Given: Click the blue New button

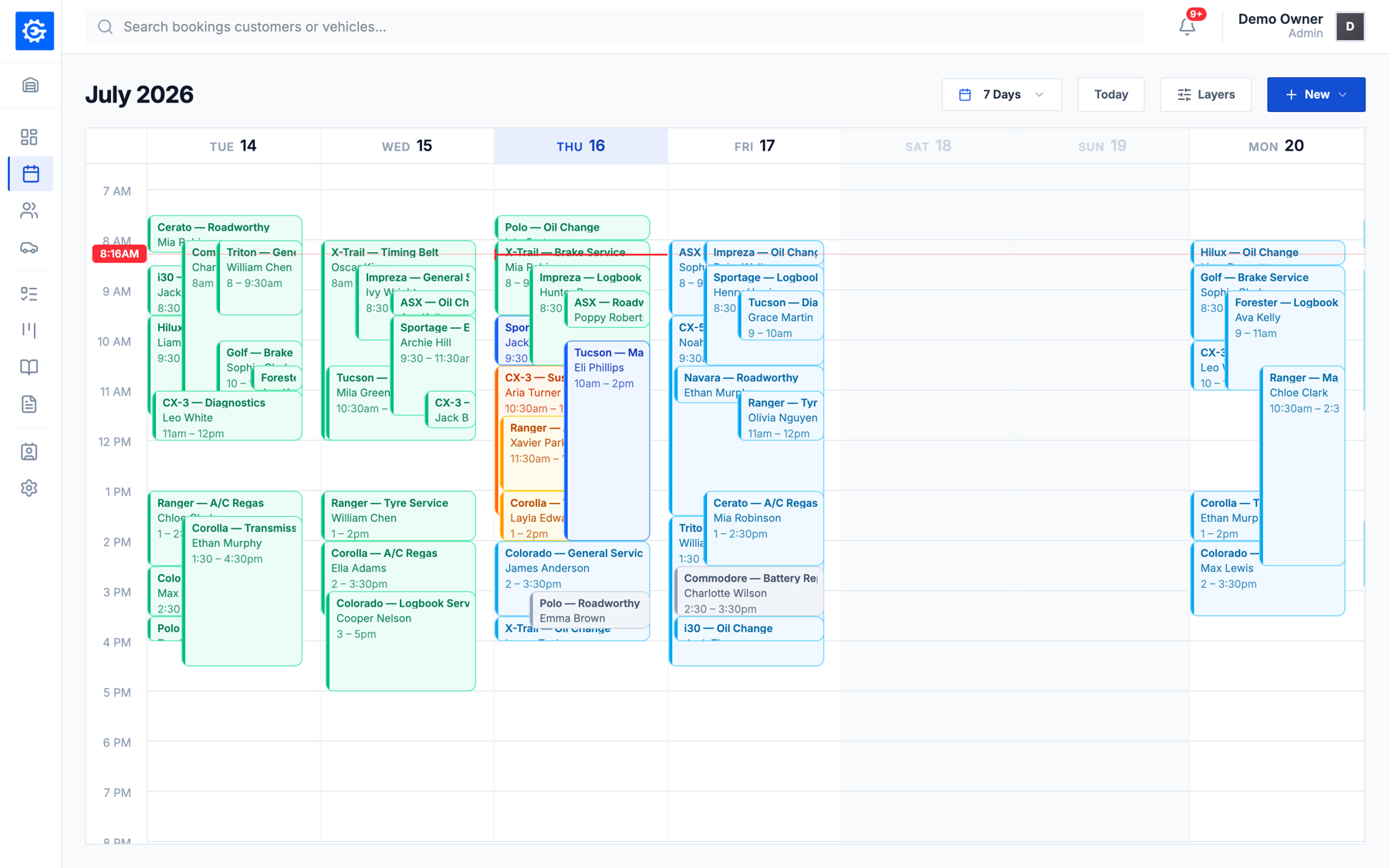Looking at the screenshot, I should coord(1316,94).
